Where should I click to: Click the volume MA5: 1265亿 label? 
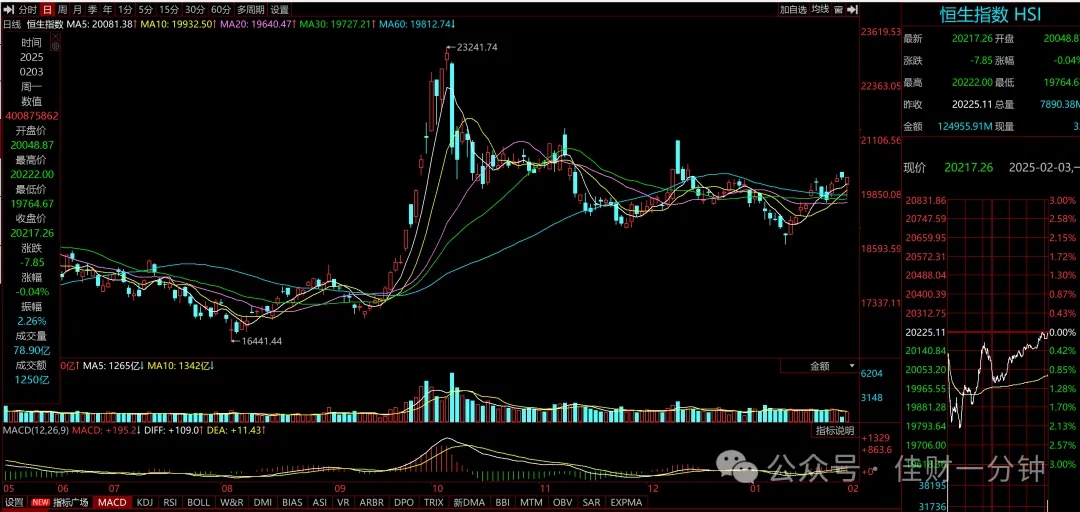[113, 365]
